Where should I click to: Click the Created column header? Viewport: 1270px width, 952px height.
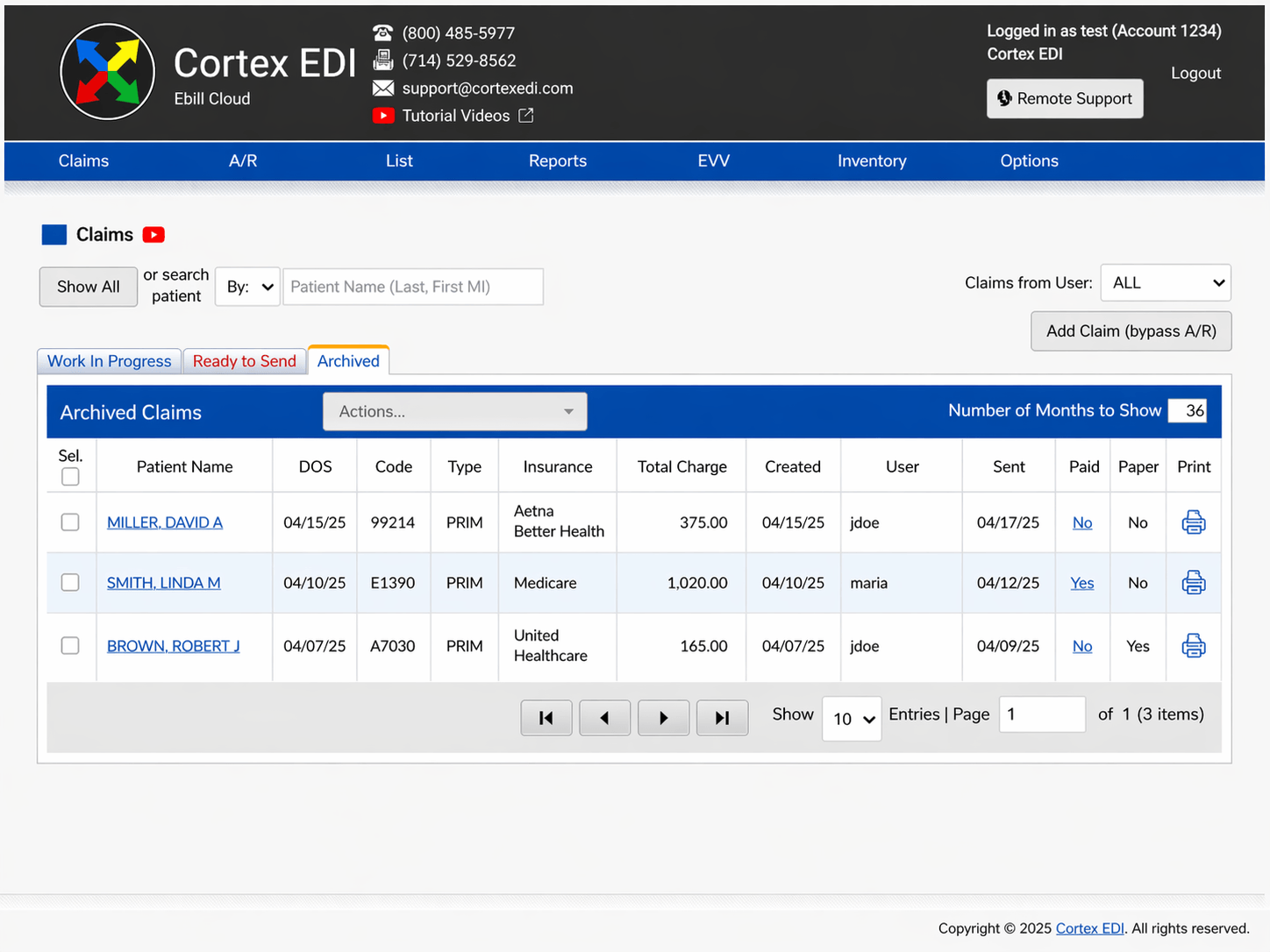click(793, 467)
